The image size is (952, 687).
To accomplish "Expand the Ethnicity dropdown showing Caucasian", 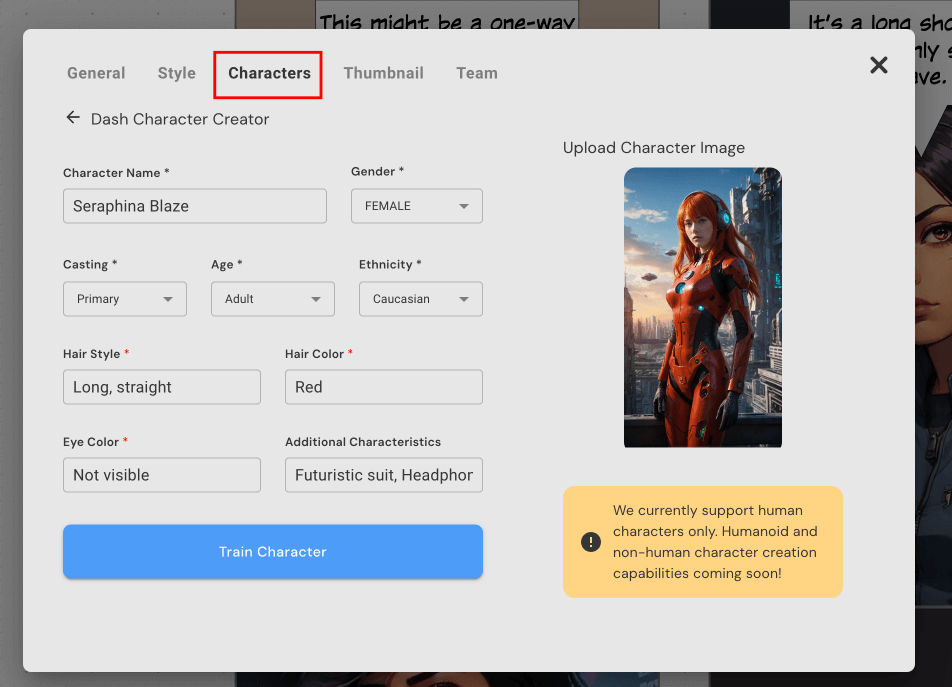I will (420, 299).
